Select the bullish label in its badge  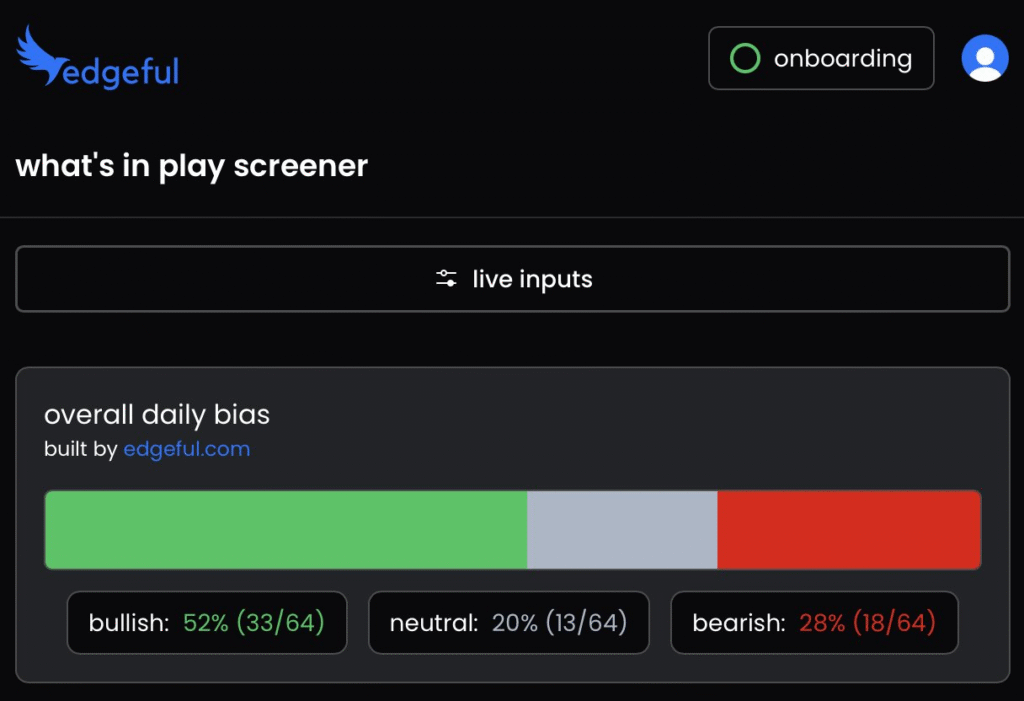(130, 623)
